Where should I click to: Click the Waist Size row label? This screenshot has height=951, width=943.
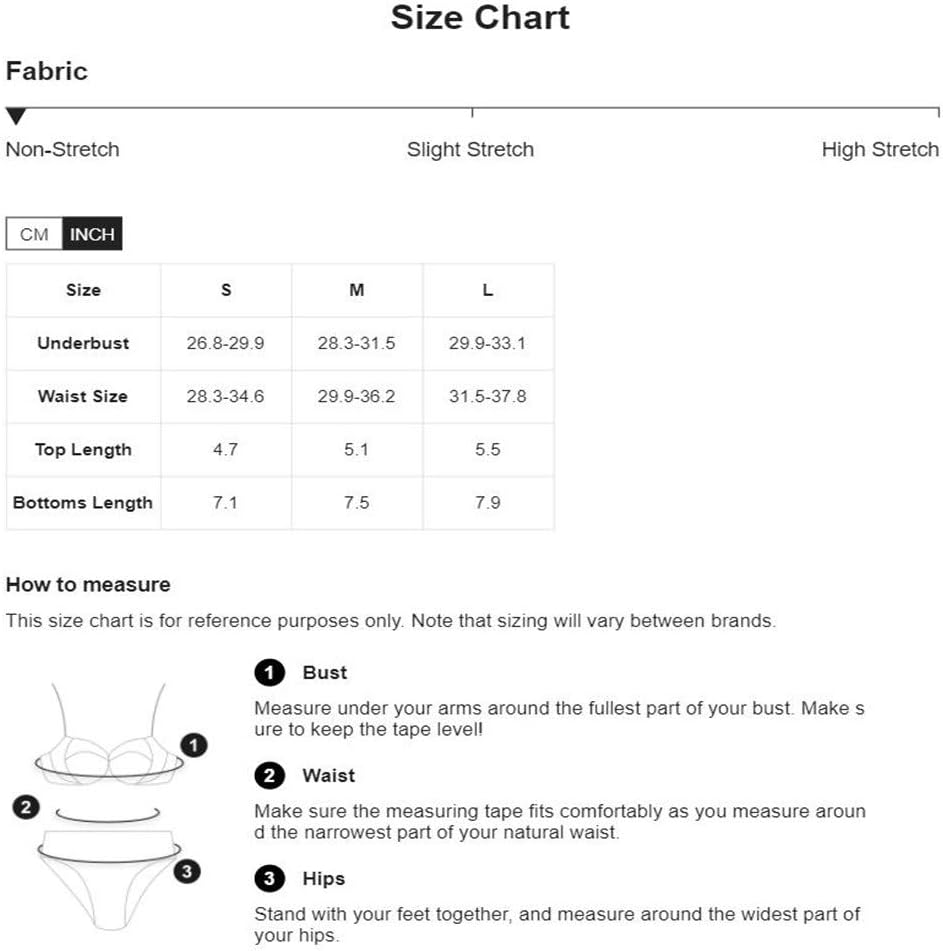(83, 396)
